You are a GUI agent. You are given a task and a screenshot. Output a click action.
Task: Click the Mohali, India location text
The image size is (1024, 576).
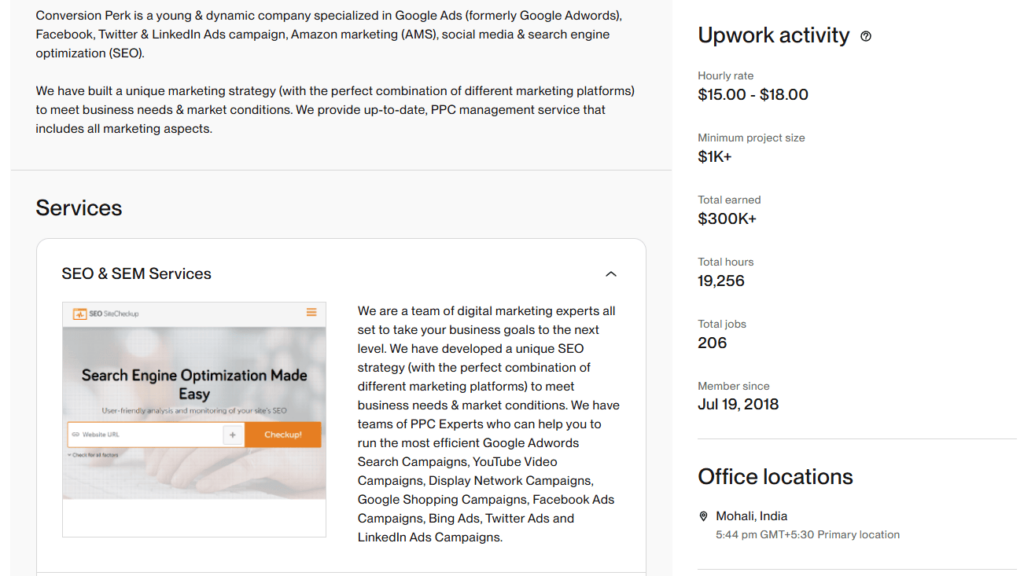point(752,516)
